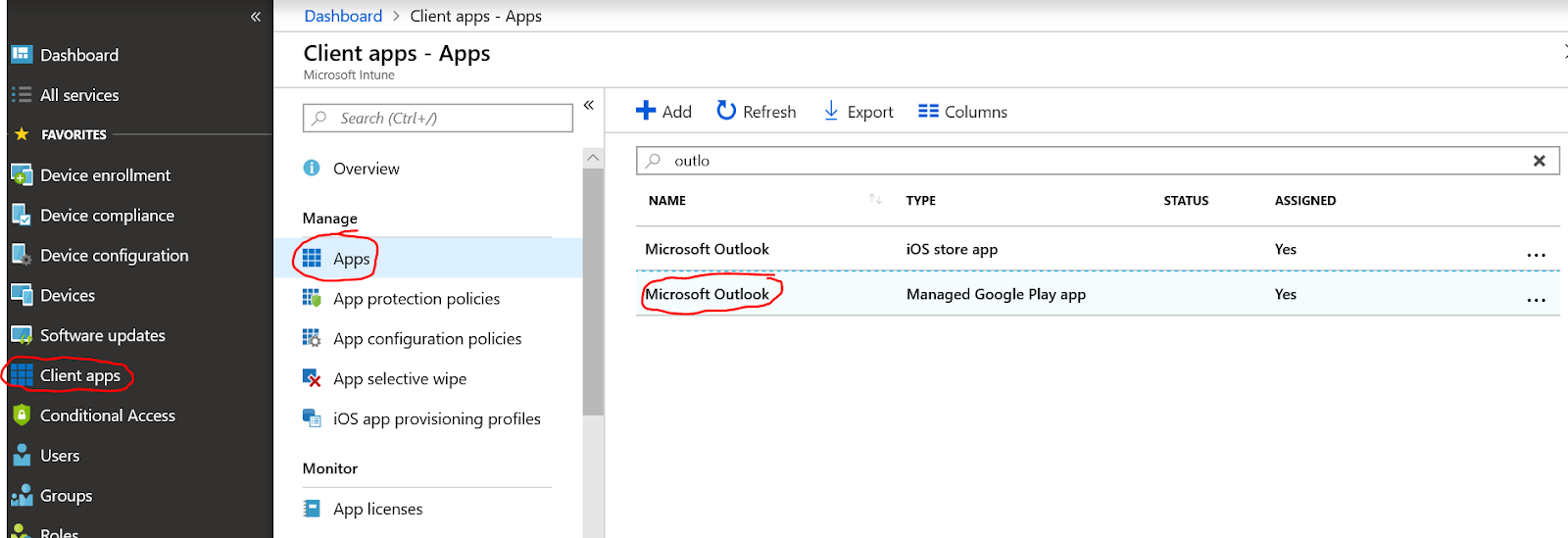1568x538 pixels.
Task: Select Software updates
Action: (103, 335)
